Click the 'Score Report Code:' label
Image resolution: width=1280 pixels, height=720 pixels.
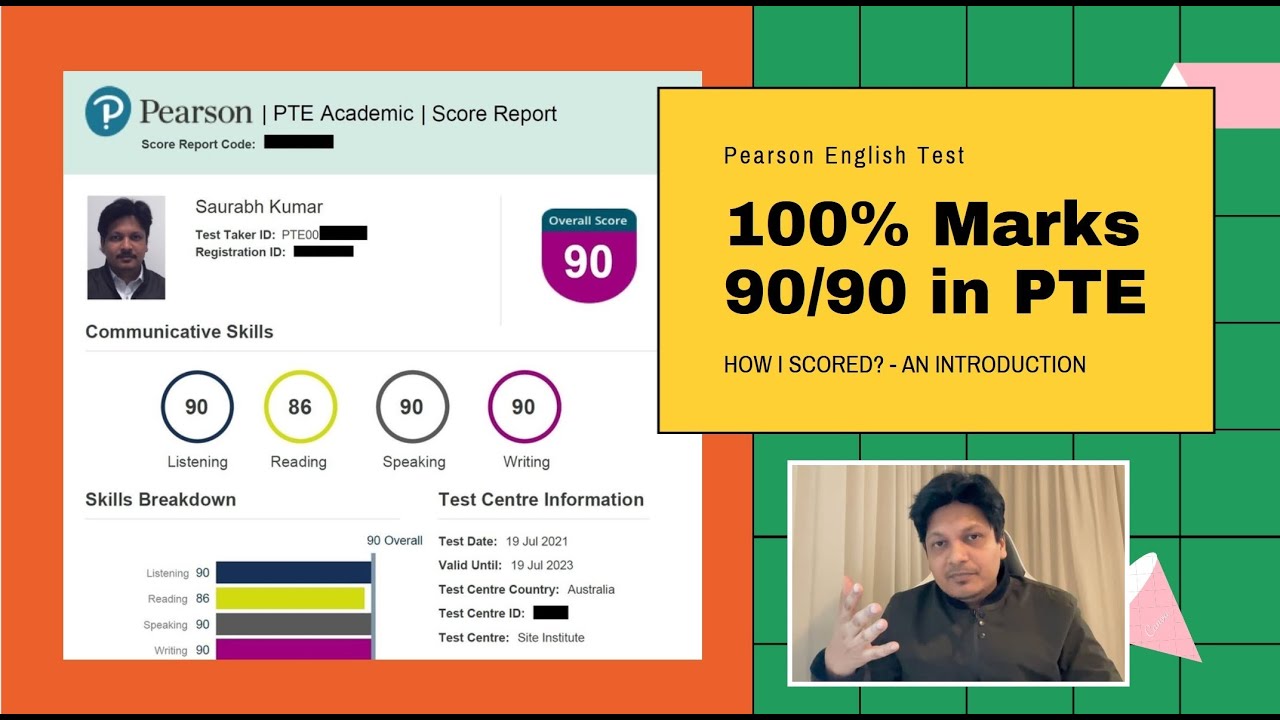(x=198, y=144)
